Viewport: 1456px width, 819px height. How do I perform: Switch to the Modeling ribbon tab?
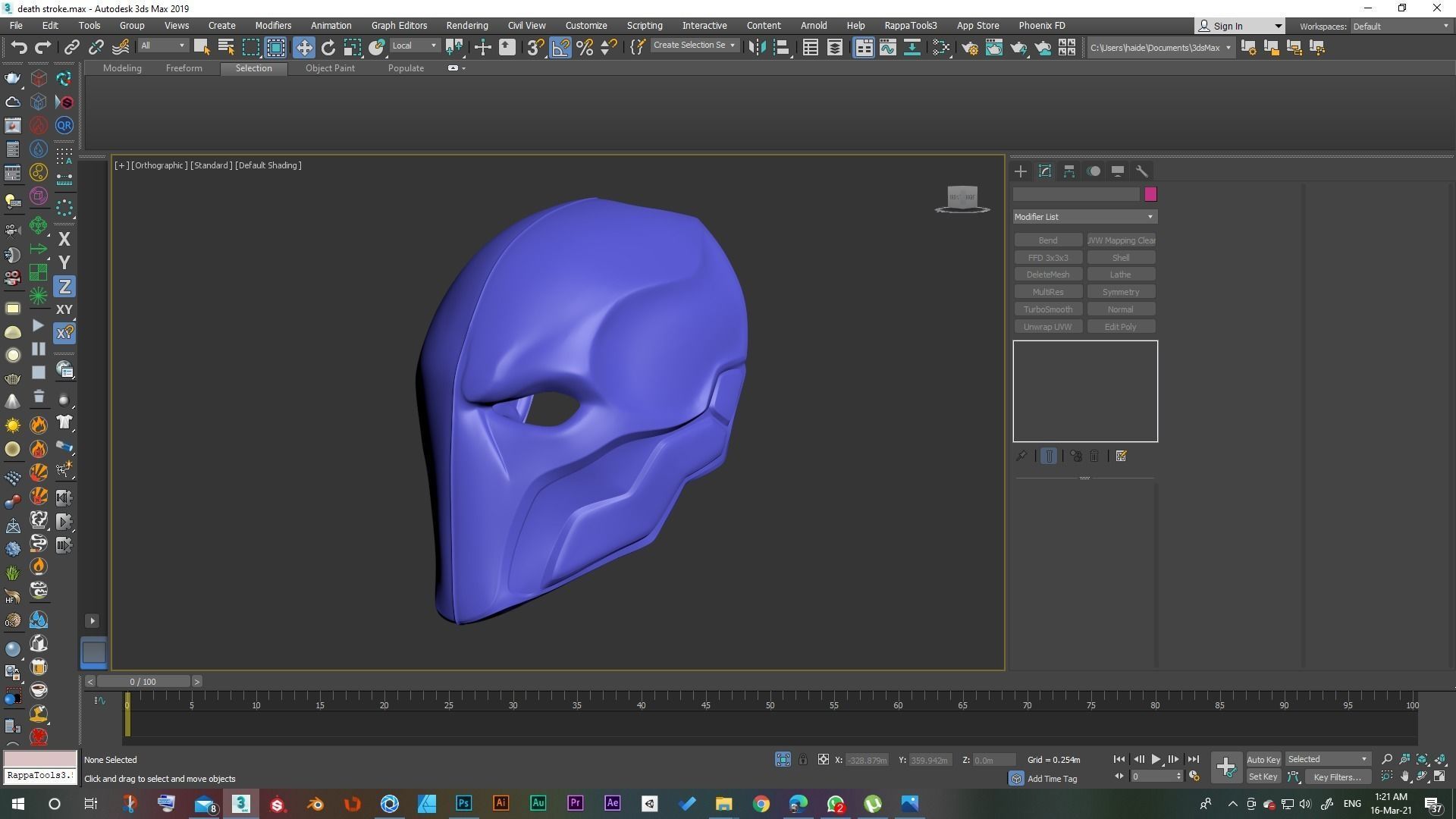[122, 68]
